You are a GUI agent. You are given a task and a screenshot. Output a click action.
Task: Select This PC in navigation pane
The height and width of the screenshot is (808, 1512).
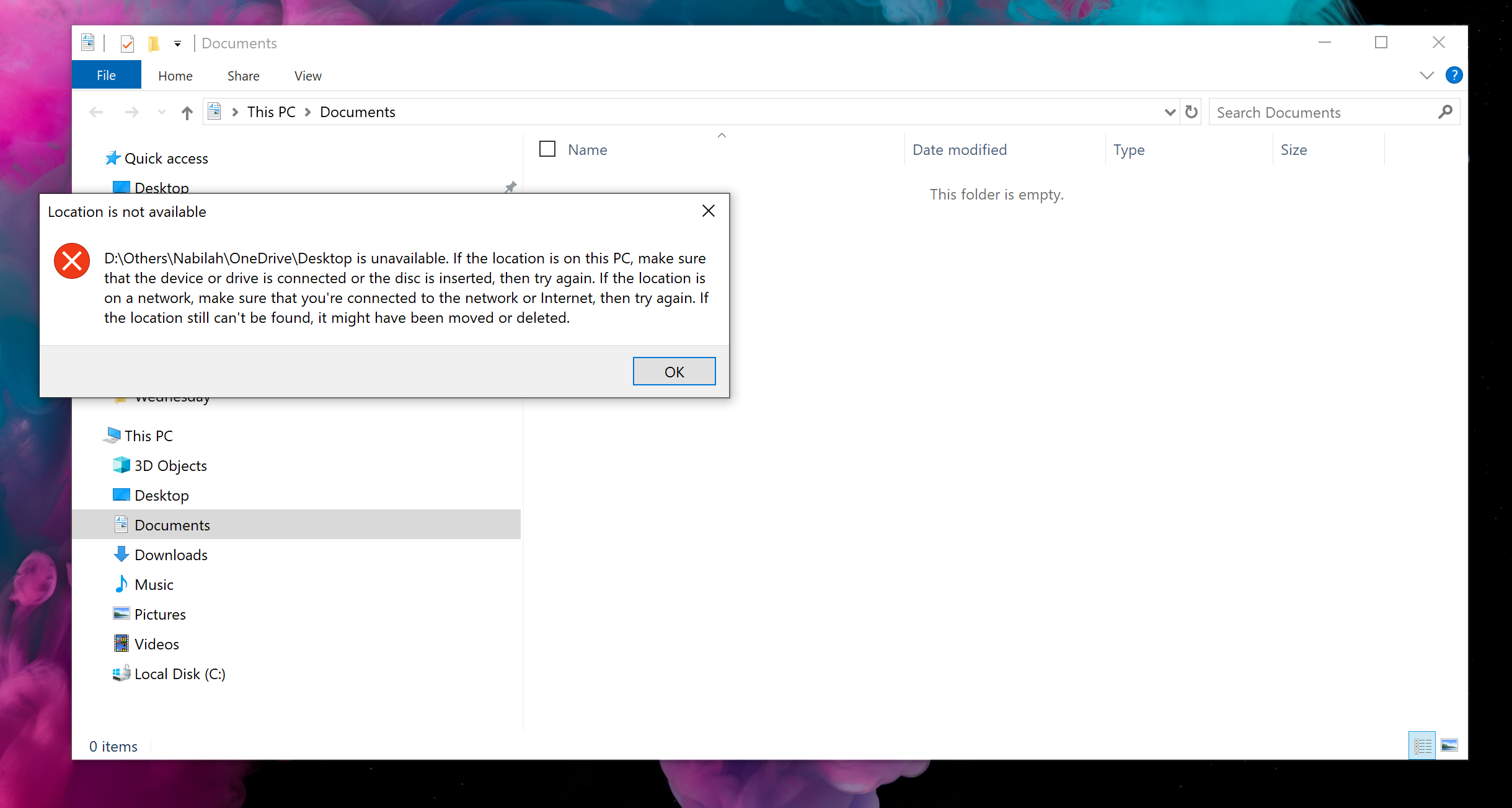pos(149,436)
